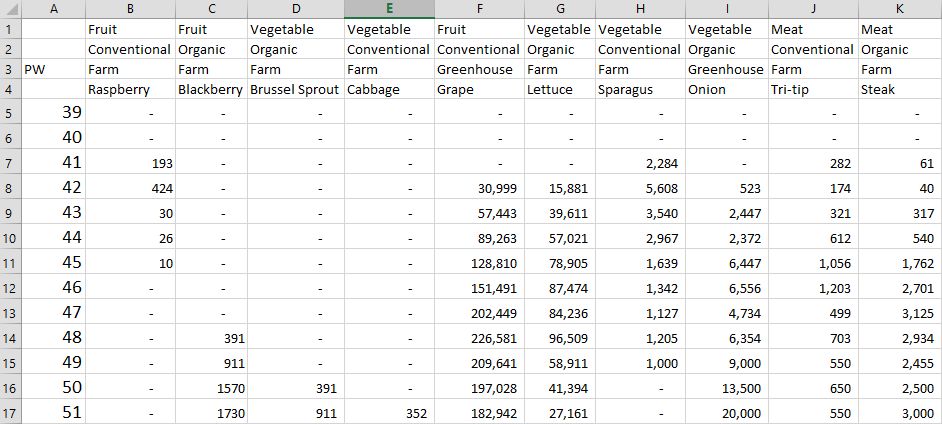Click the Select All corner triangle
This screenshot has width=942, height=424.
11,9
